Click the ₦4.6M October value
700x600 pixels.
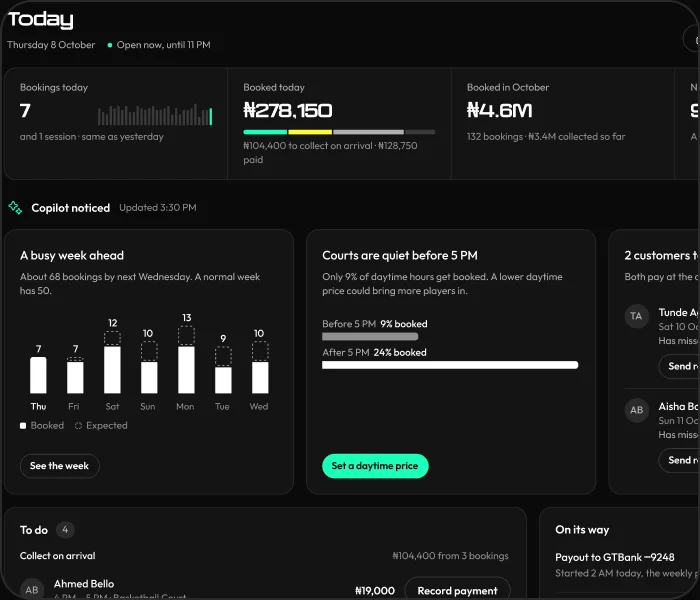500,110
